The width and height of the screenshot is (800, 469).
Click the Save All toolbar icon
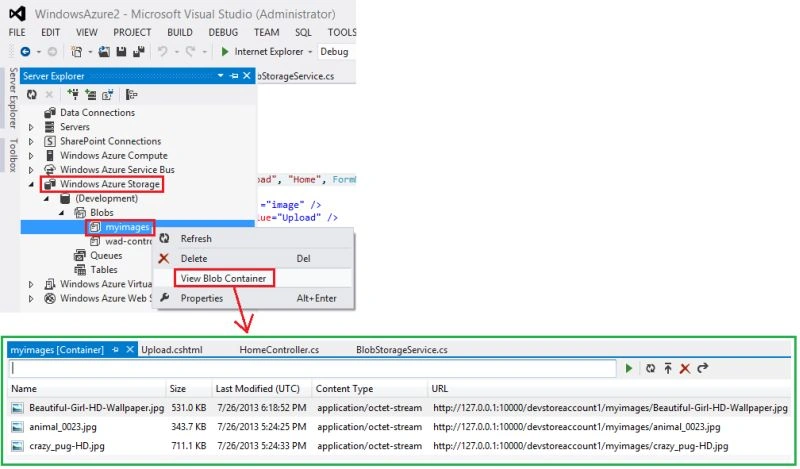138,52
